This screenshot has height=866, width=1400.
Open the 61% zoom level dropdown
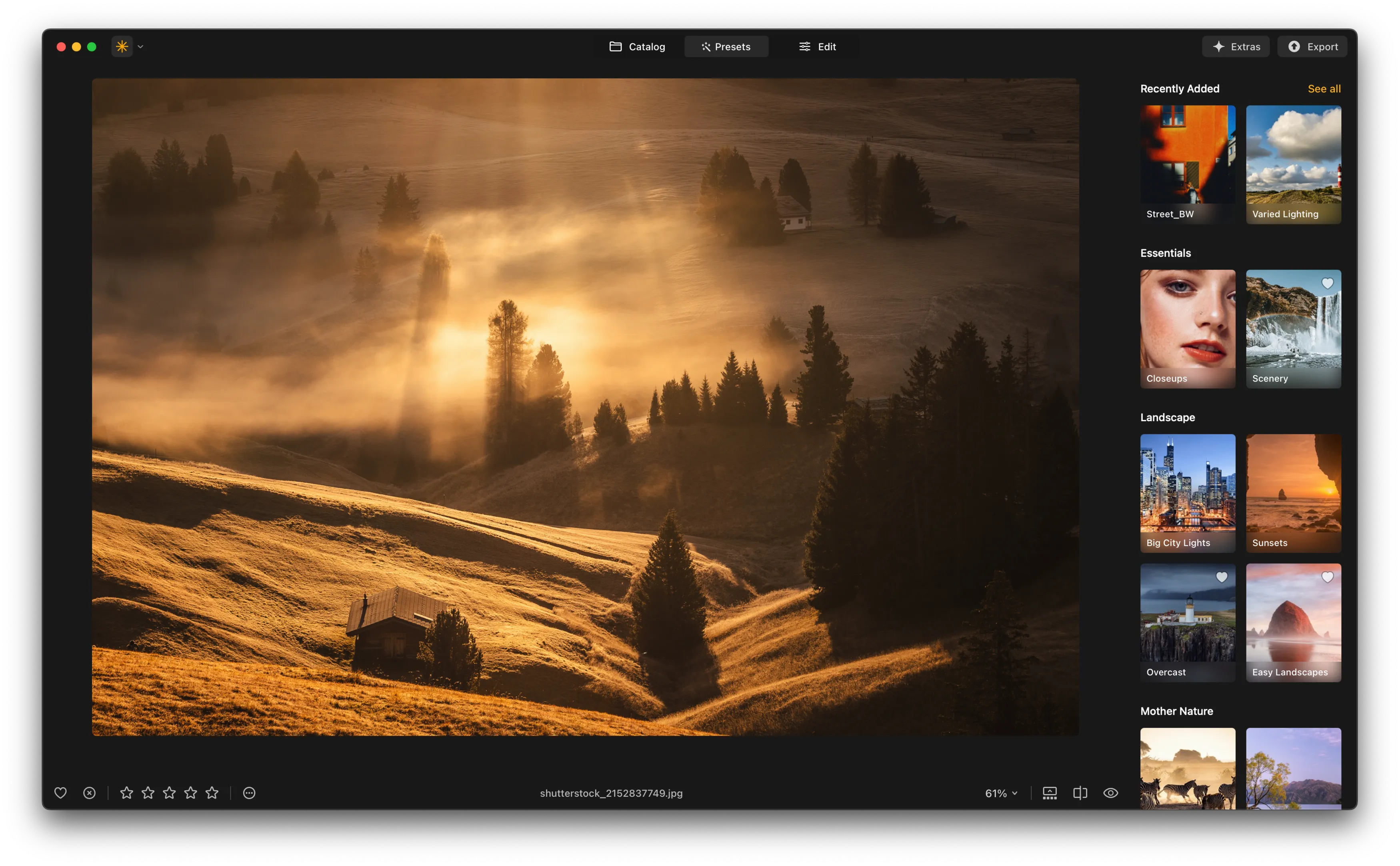point(1001,793)
